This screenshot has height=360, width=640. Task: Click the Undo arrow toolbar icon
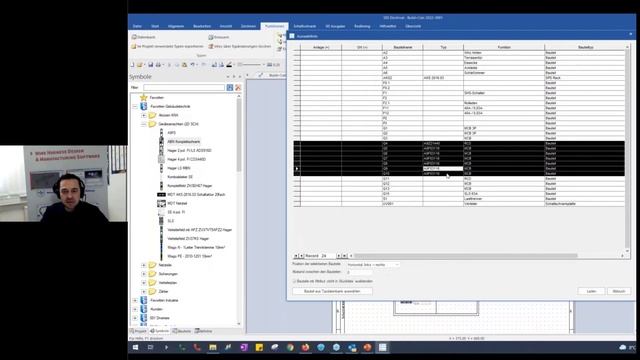(193, 65)
